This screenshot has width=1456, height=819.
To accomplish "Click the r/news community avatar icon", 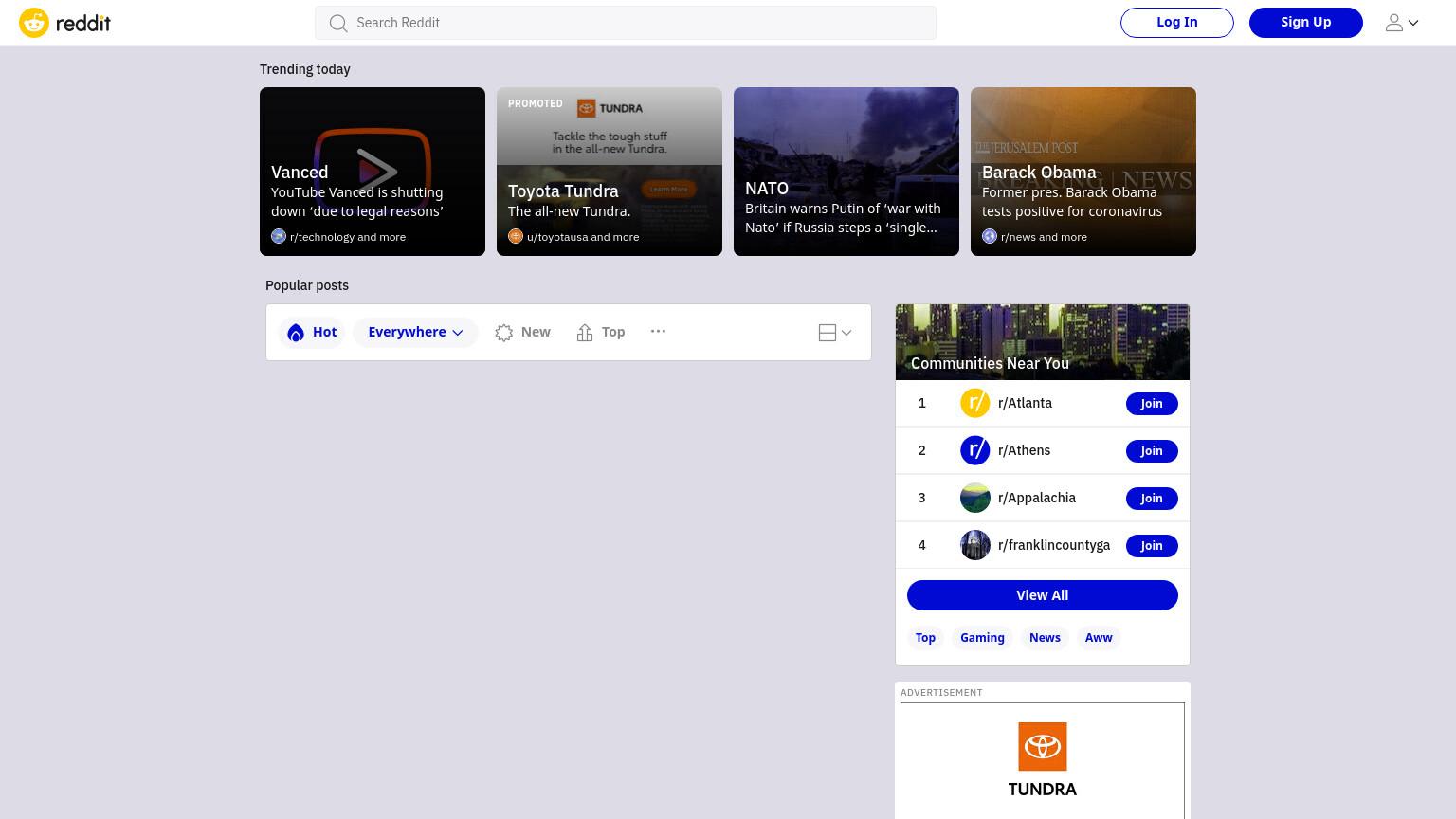I will [x=990, y=236].
